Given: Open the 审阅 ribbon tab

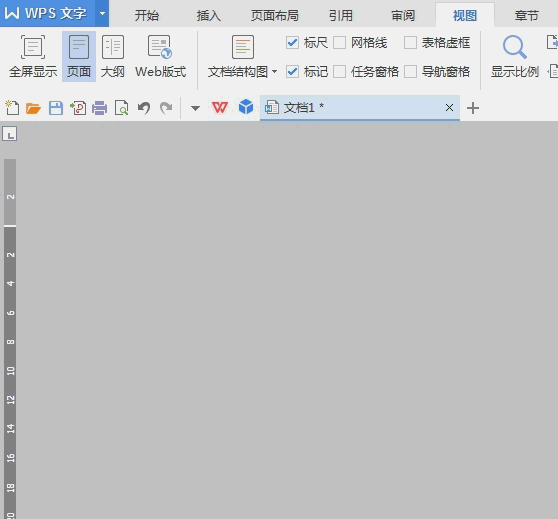Looking at the screenshot, I should click(x=403, y=15).
